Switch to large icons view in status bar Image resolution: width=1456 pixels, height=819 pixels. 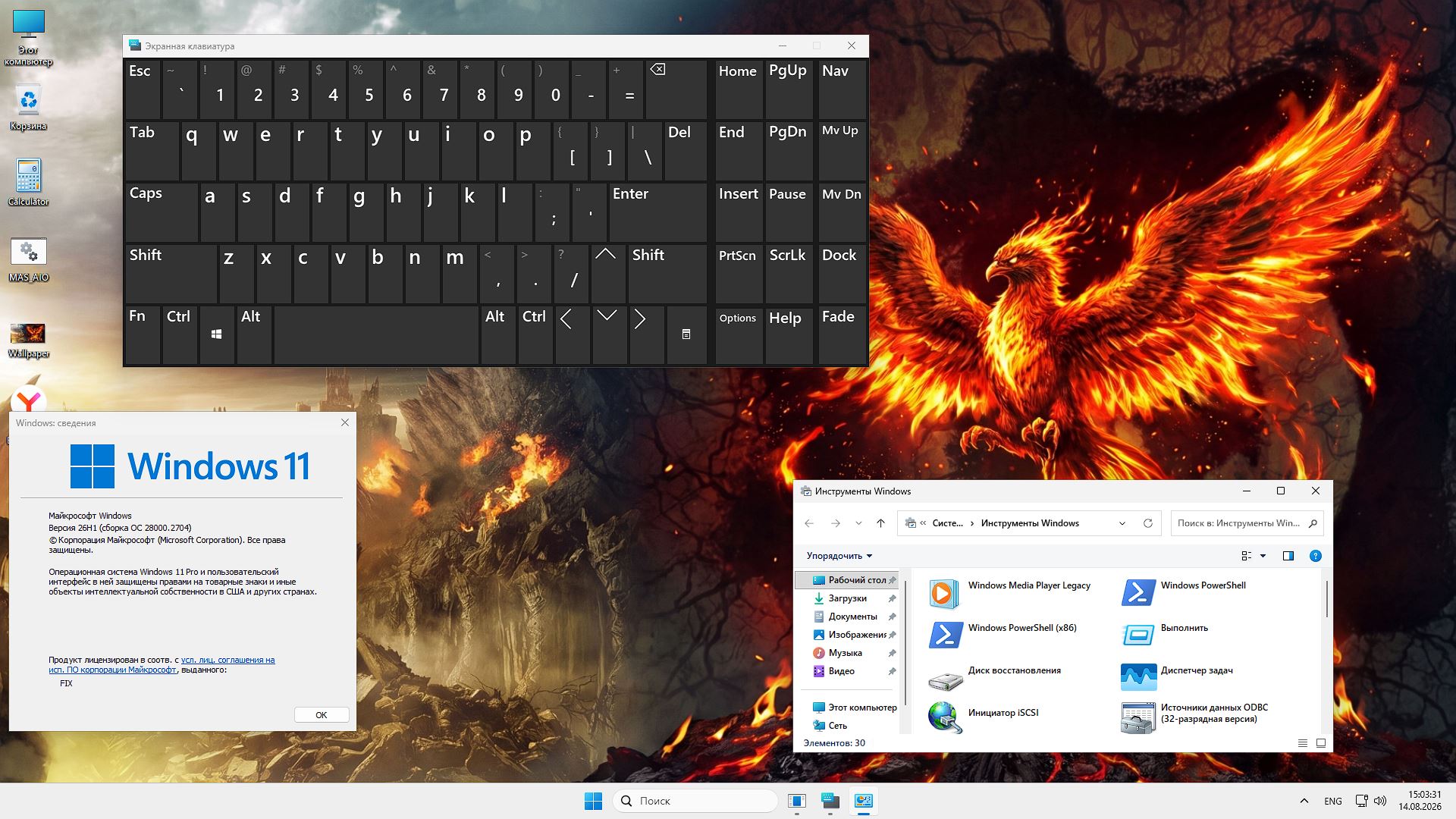point(1321,743)
